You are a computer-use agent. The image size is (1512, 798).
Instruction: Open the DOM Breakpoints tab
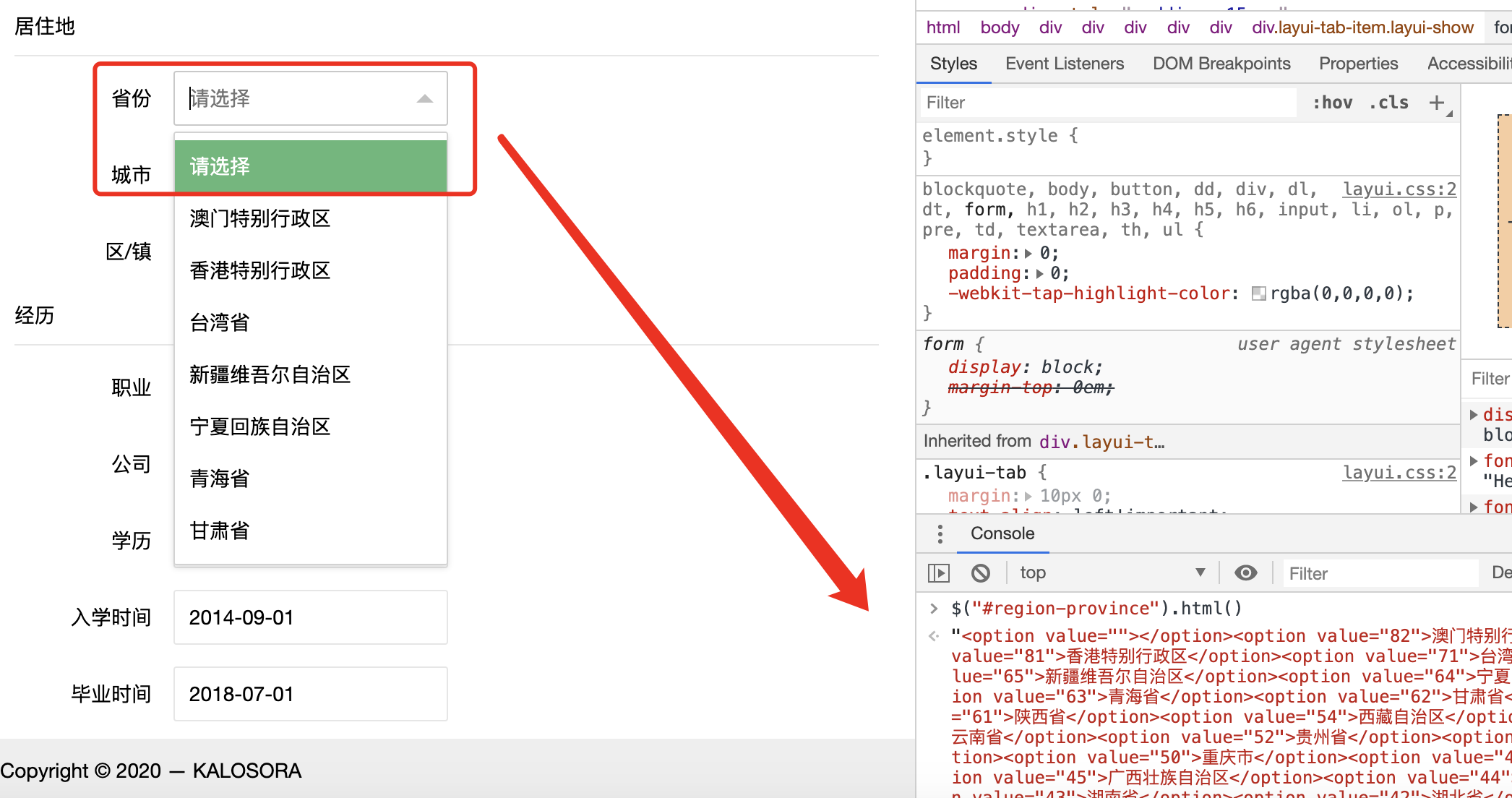coord(1221,64)
